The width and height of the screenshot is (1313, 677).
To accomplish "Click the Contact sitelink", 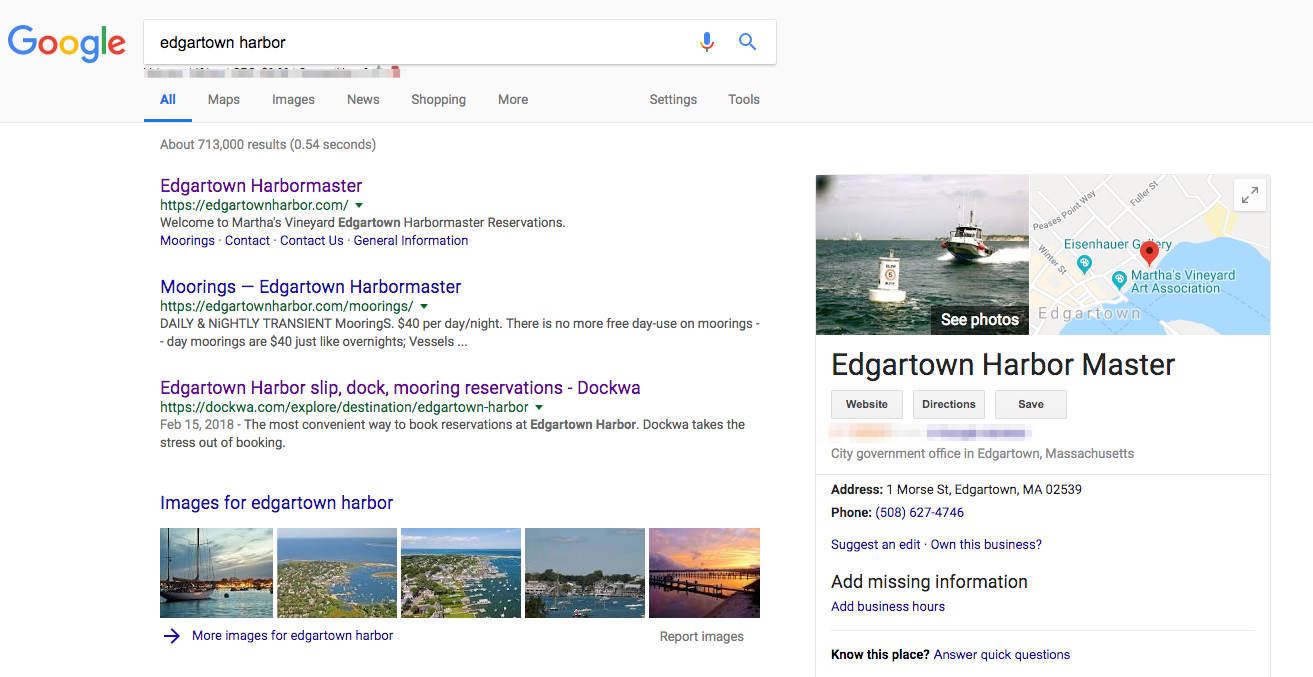I will click(x=247, y=241).
